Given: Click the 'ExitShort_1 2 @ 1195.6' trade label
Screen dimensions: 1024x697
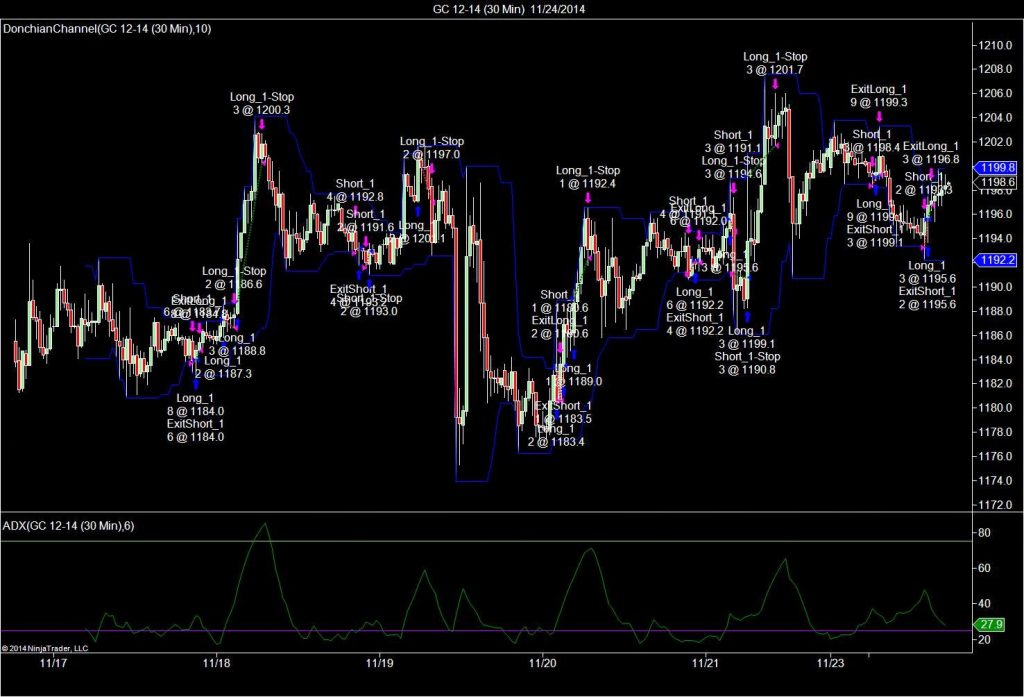Looking at the screenshot, I should (x=927, y=298).
